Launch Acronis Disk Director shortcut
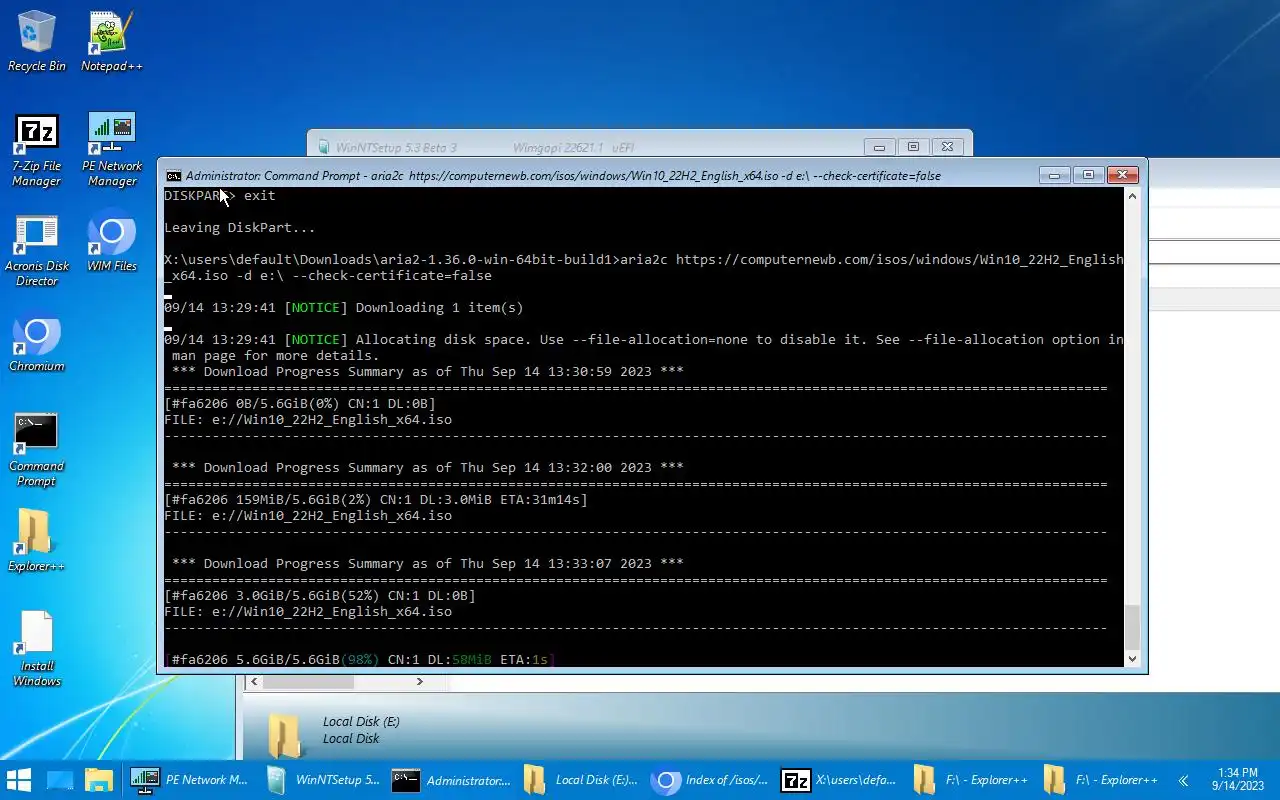This screenshot has height=800, width=1280. tap(37, 250)
